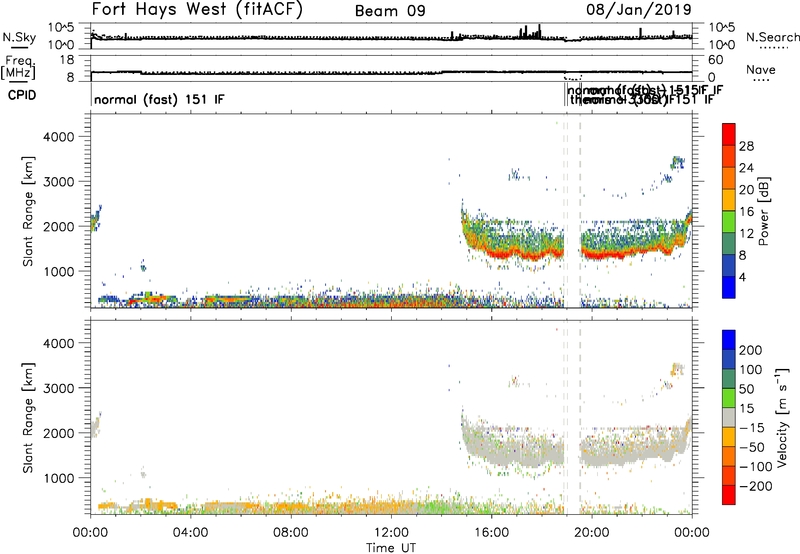Click the '4000' tick of the power panel
This screenshot has height=554, width=800.
click(x=59, y=137)
